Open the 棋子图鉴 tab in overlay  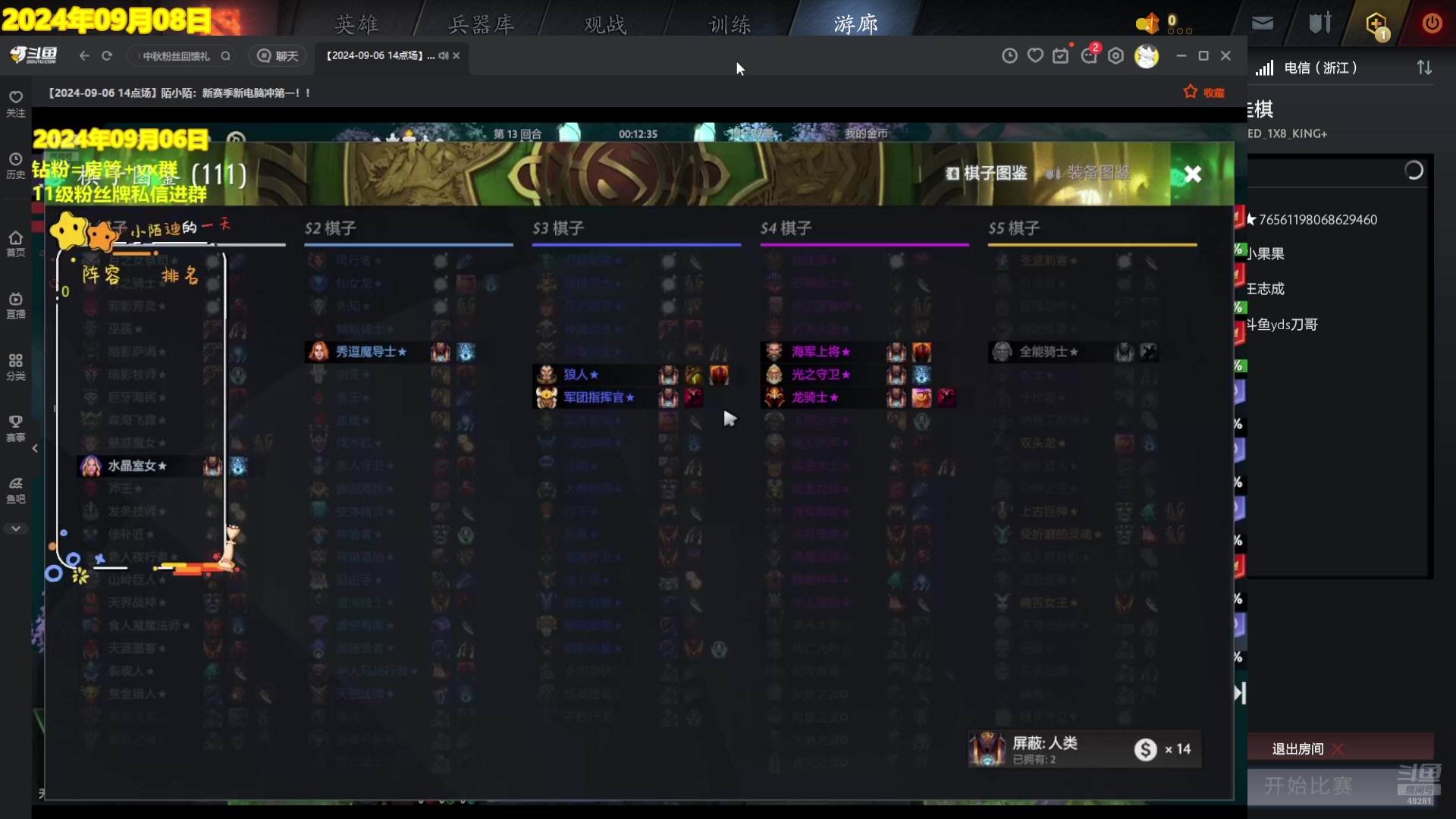click(x=987, y=173)
